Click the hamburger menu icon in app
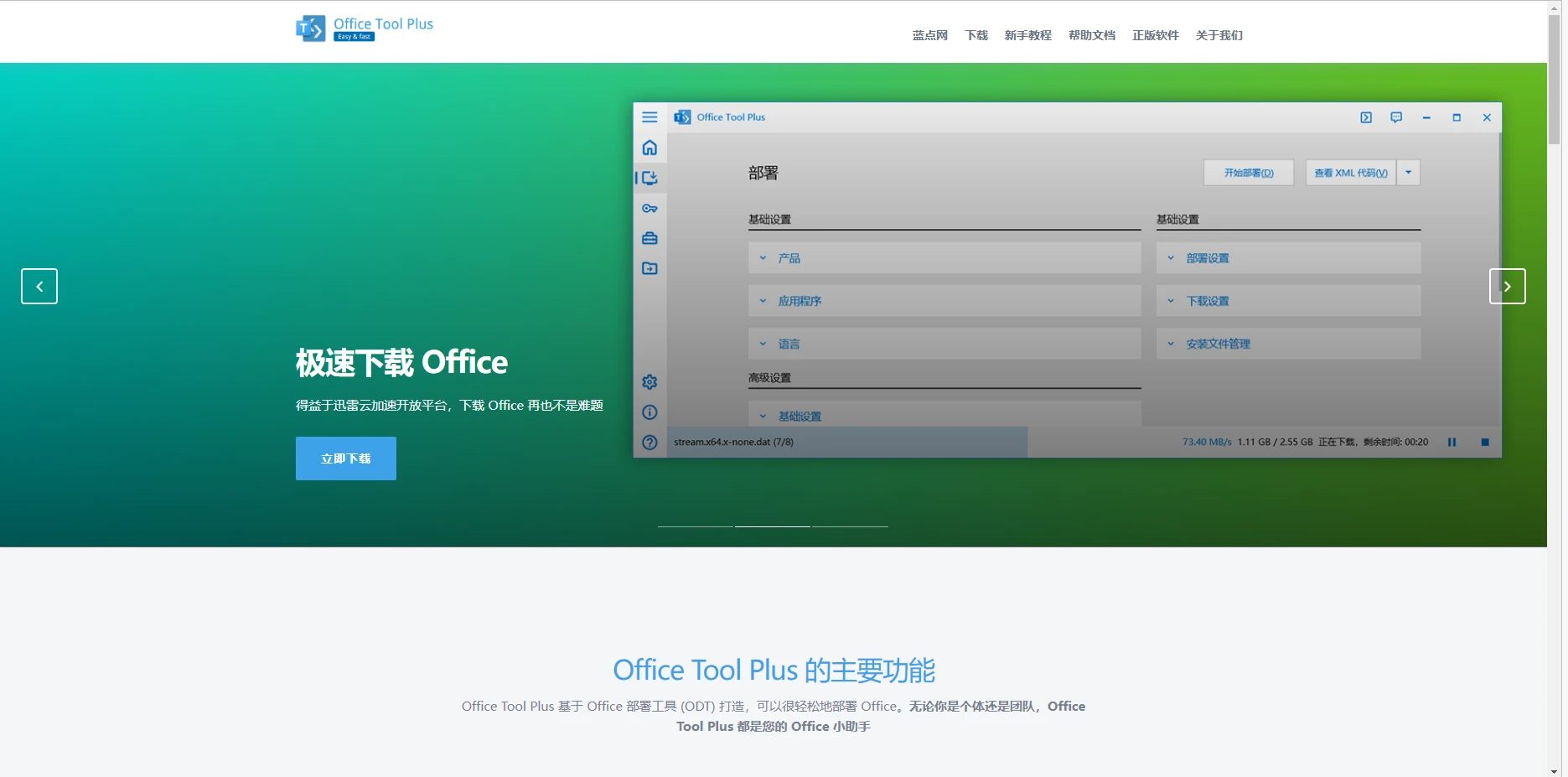The width and height of the screenshot is (1568, 777). pyautogui.click(x=649, y=117)
